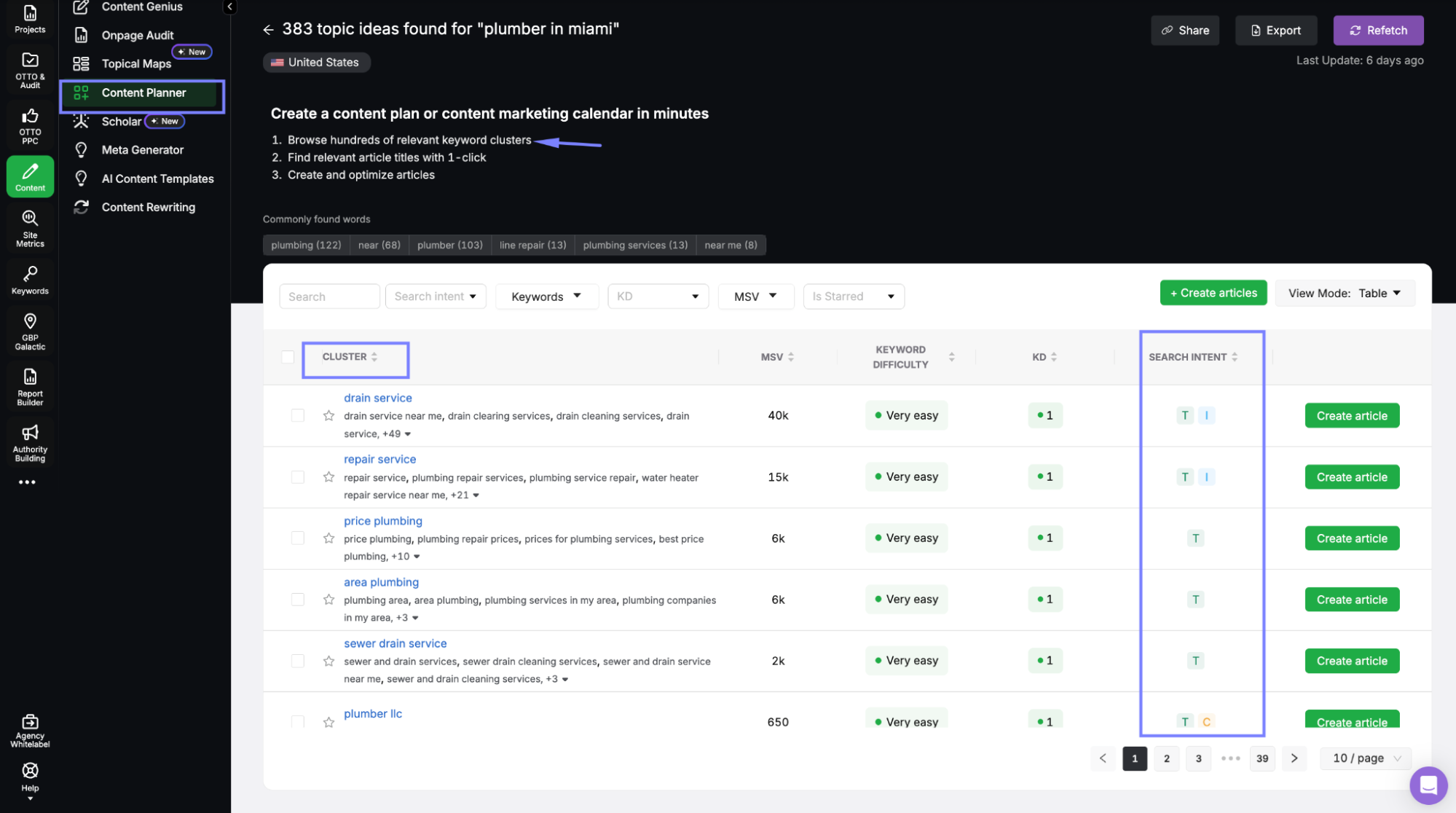Select all rows with the header checkbox

288,357
